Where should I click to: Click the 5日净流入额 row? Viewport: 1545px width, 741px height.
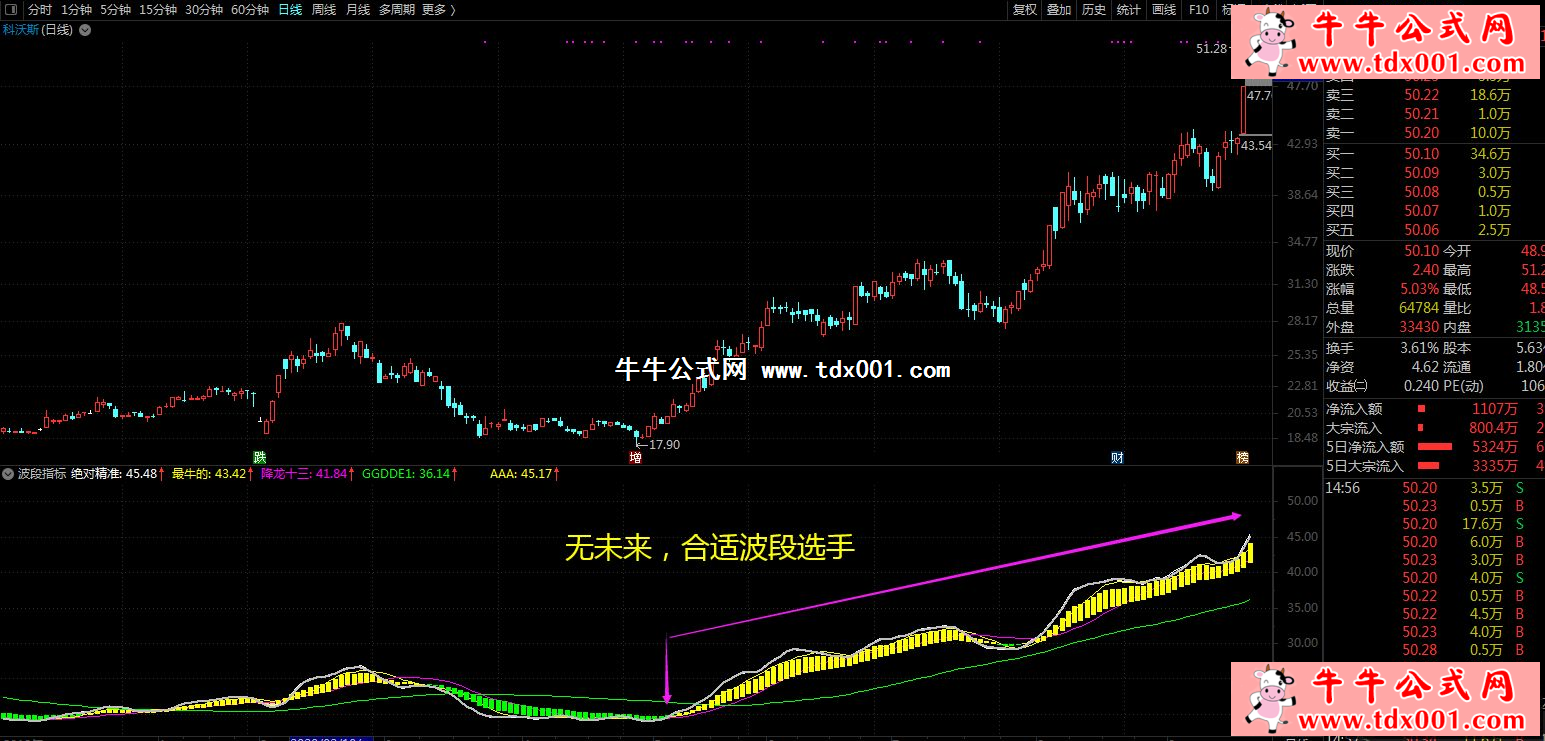tap(1434, 446)
